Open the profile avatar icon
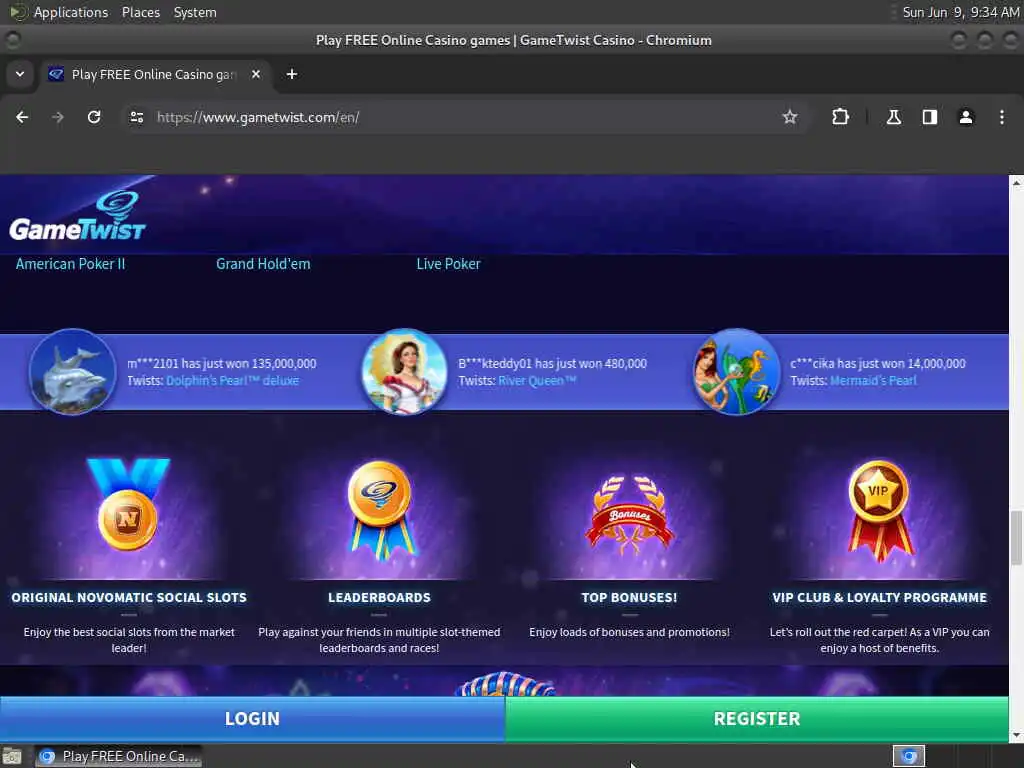Image resolution: width=1024 pixels, height=768 pixels. click(966, 117)
